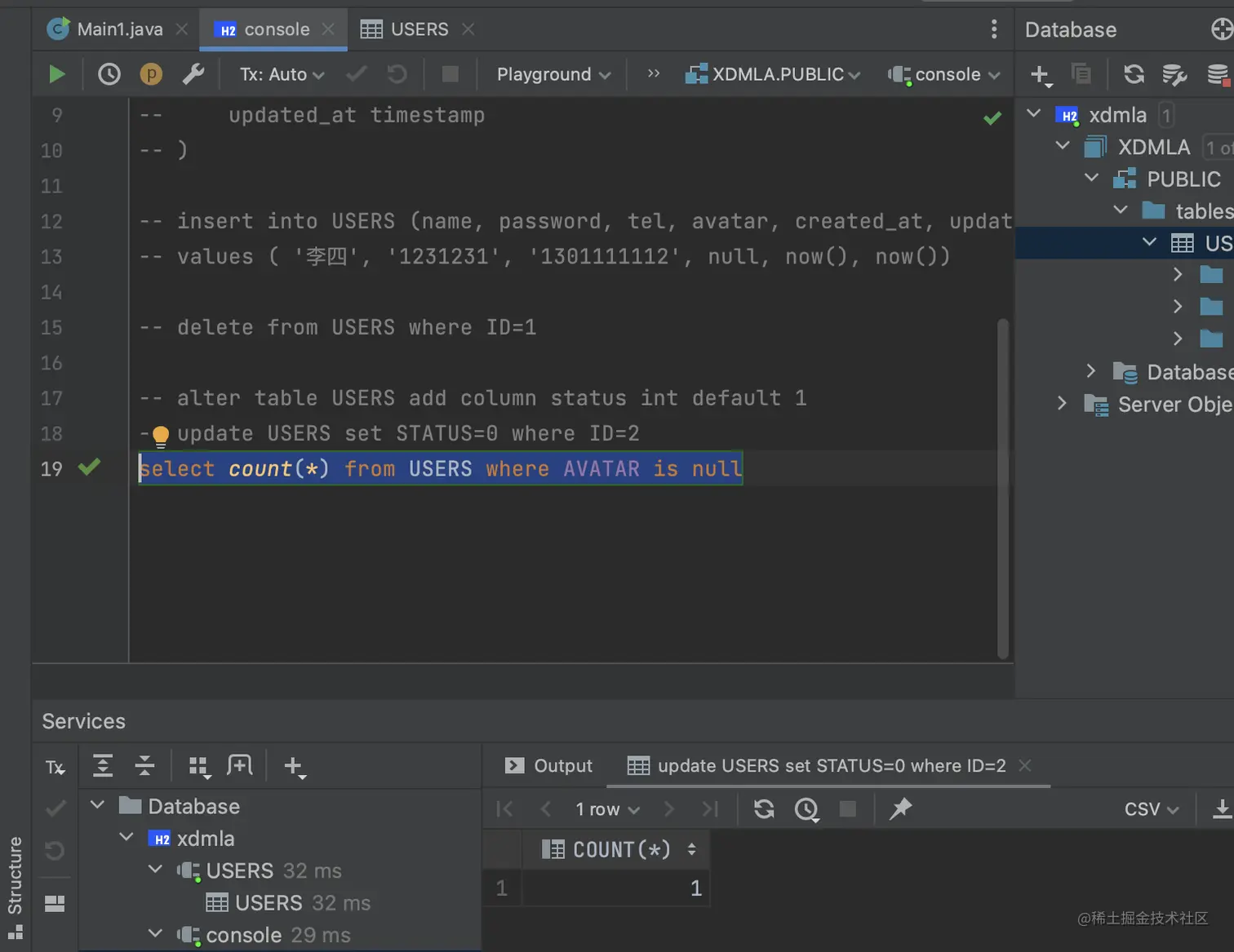This screenshot has height=952, width=1234.
Task: Open in new tab icon in Services
Action: (x=239, y=766)
